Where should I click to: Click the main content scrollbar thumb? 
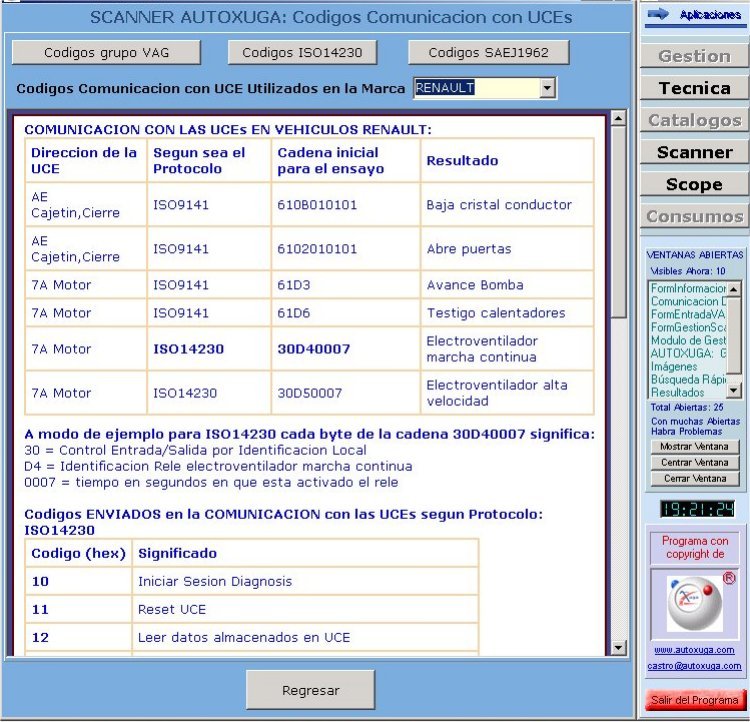click(618, 222)
